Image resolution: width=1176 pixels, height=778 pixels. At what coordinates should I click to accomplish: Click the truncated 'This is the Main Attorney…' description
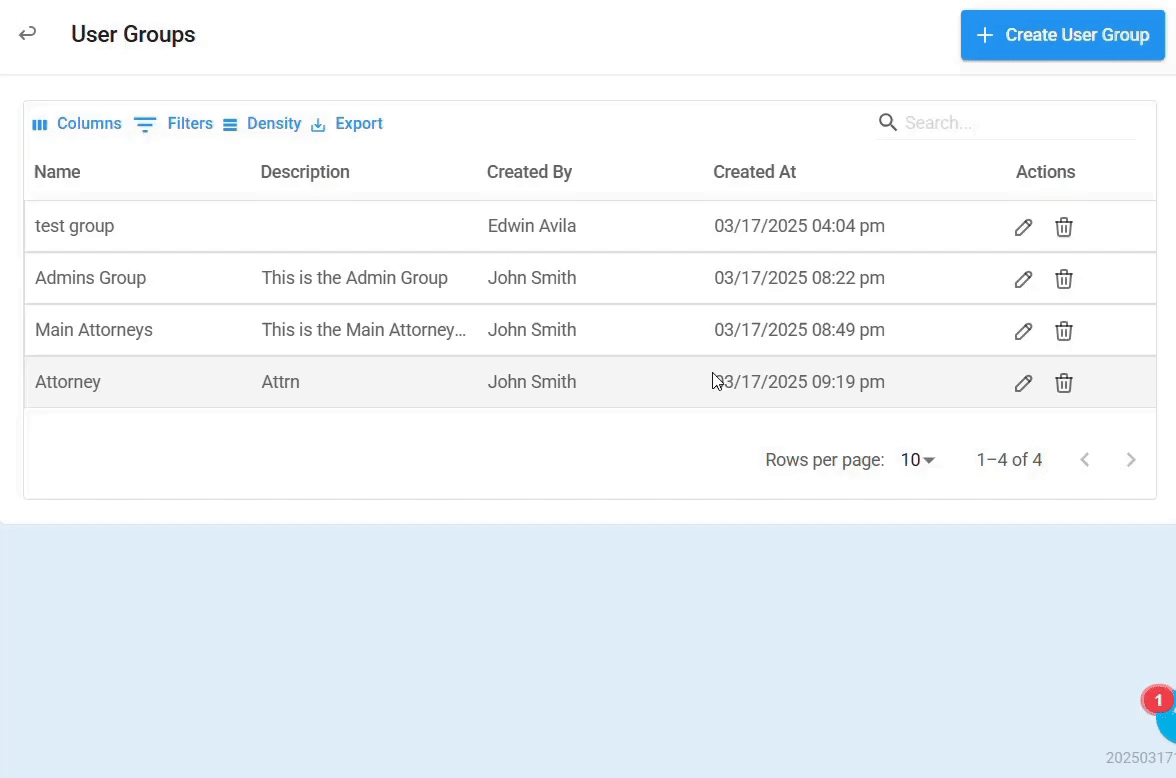pos(364,330)
